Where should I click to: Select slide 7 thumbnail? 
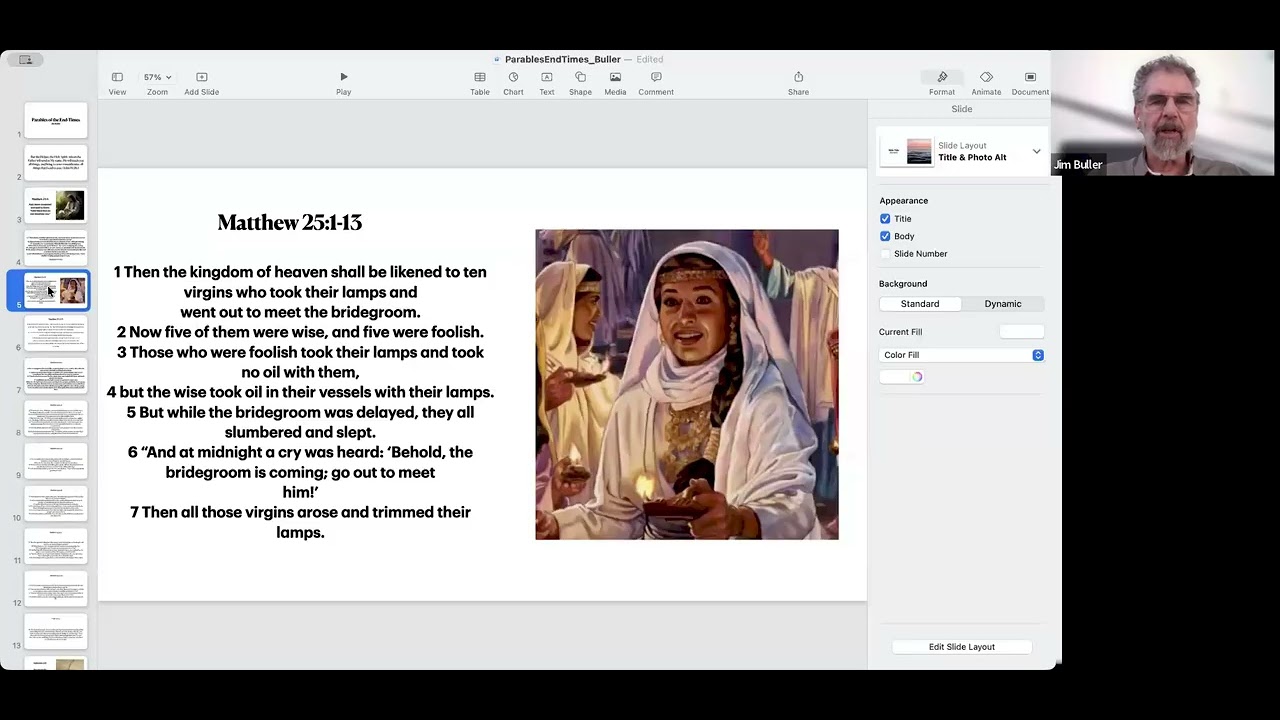pyautogui.click(x=56, y=376)
